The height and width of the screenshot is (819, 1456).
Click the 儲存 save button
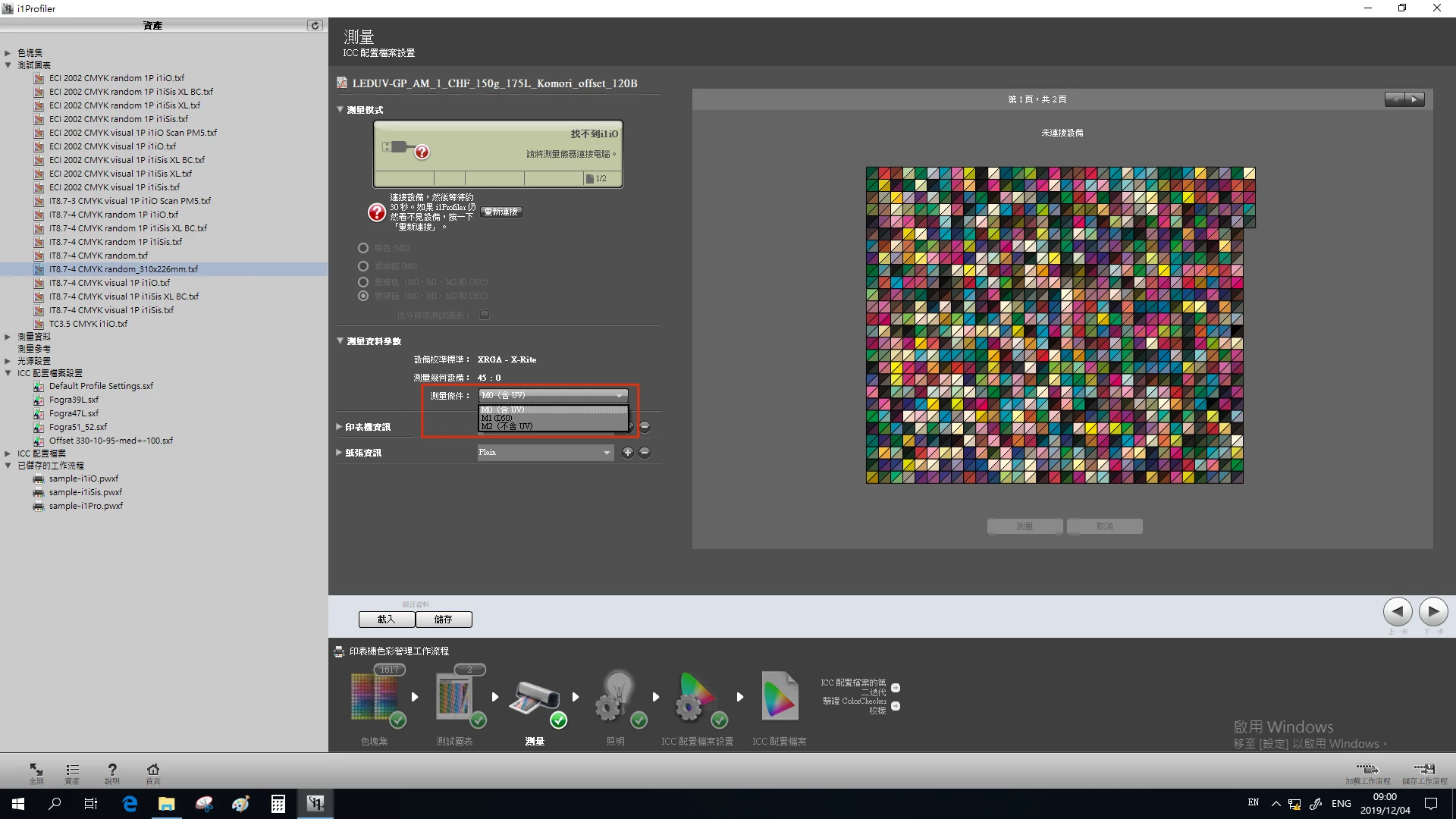click(x=444, y=620)
